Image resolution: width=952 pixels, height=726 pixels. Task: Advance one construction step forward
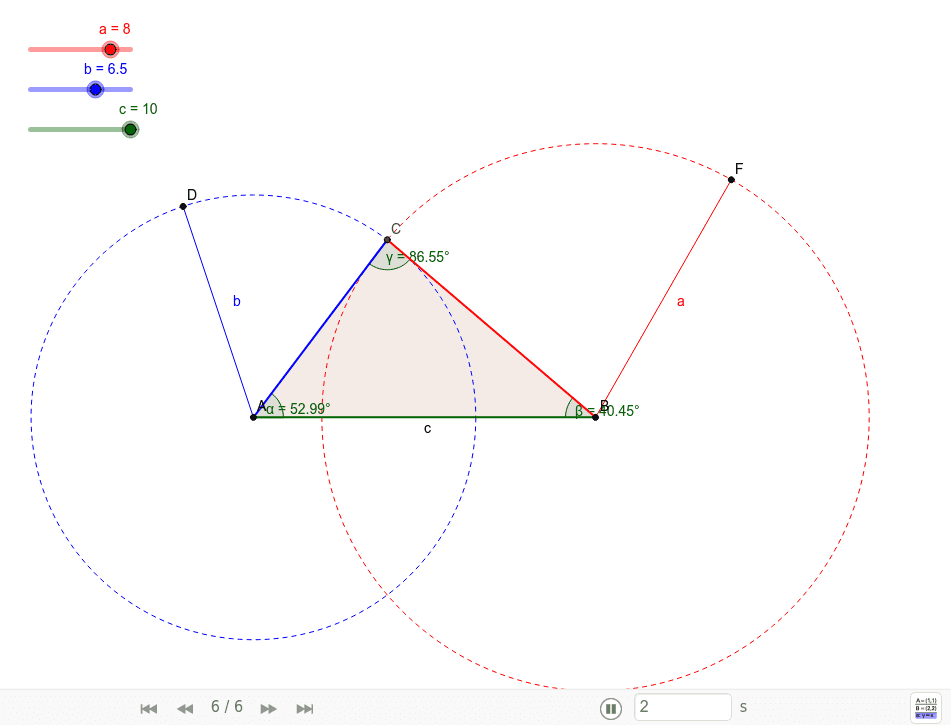coord(268,708)
